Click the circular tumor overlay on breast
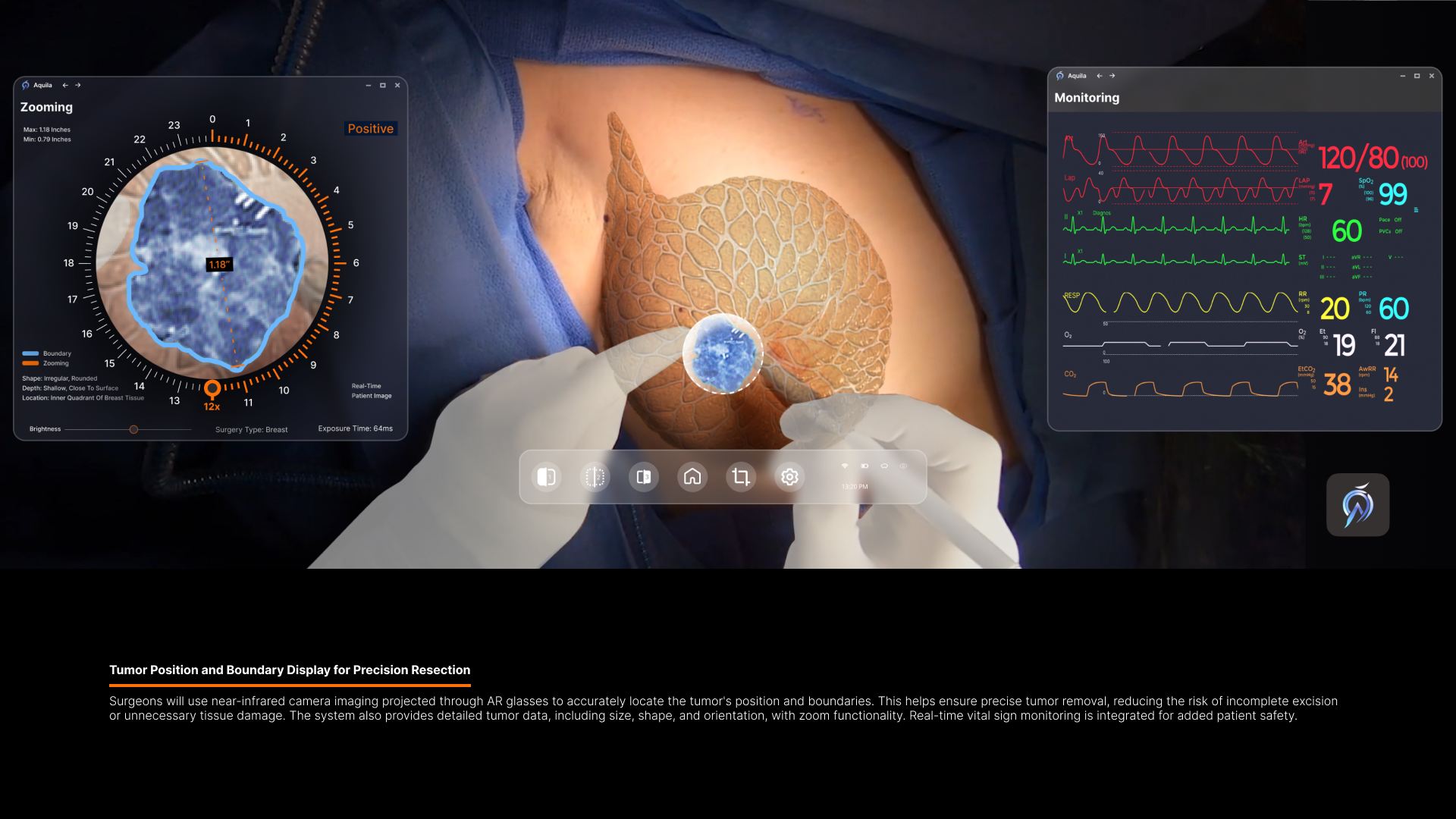This screenshot has width=1456, height=819. (x=723, y=353)
